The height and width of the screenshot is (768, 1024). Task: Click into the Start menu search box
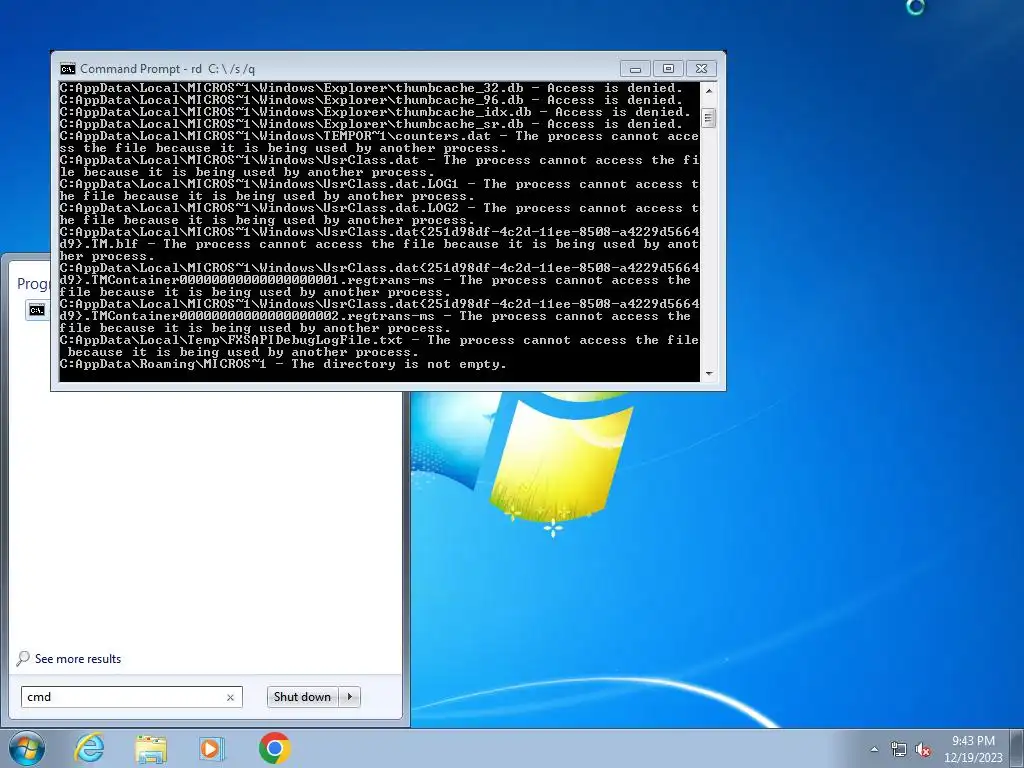[x=131, y=697]
